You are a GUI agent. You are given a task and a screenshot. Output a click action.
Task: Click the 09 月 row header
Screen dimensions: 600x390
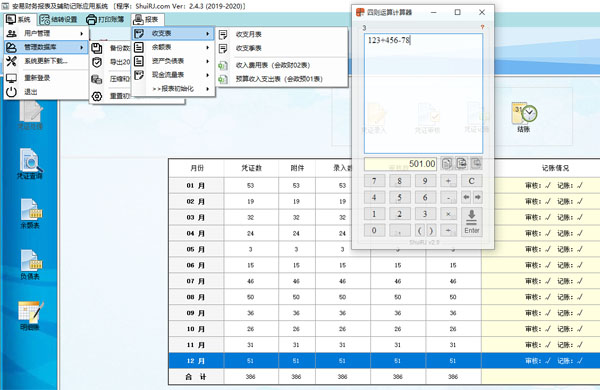click(x=196, y=313)
